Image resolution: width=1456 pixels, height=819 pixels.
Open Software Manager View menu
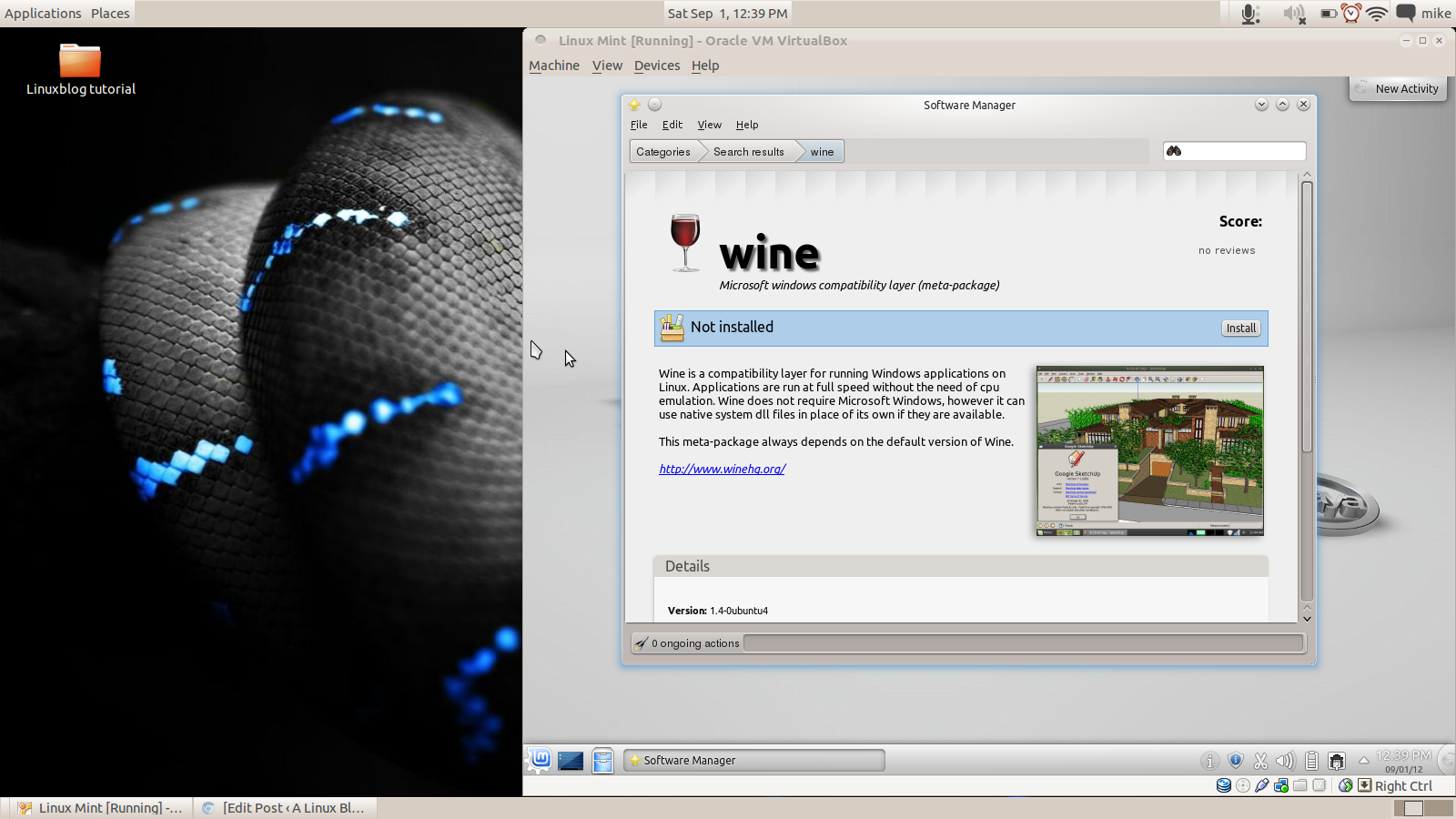click(710, 125)
